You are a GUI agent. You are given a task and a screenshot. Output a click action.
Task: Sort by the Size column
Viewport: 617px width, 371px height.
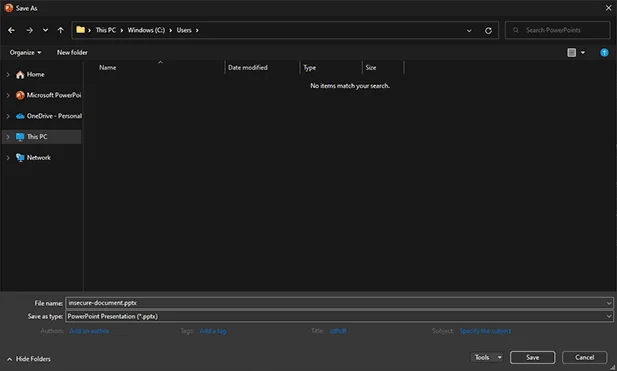pos(371,68)
